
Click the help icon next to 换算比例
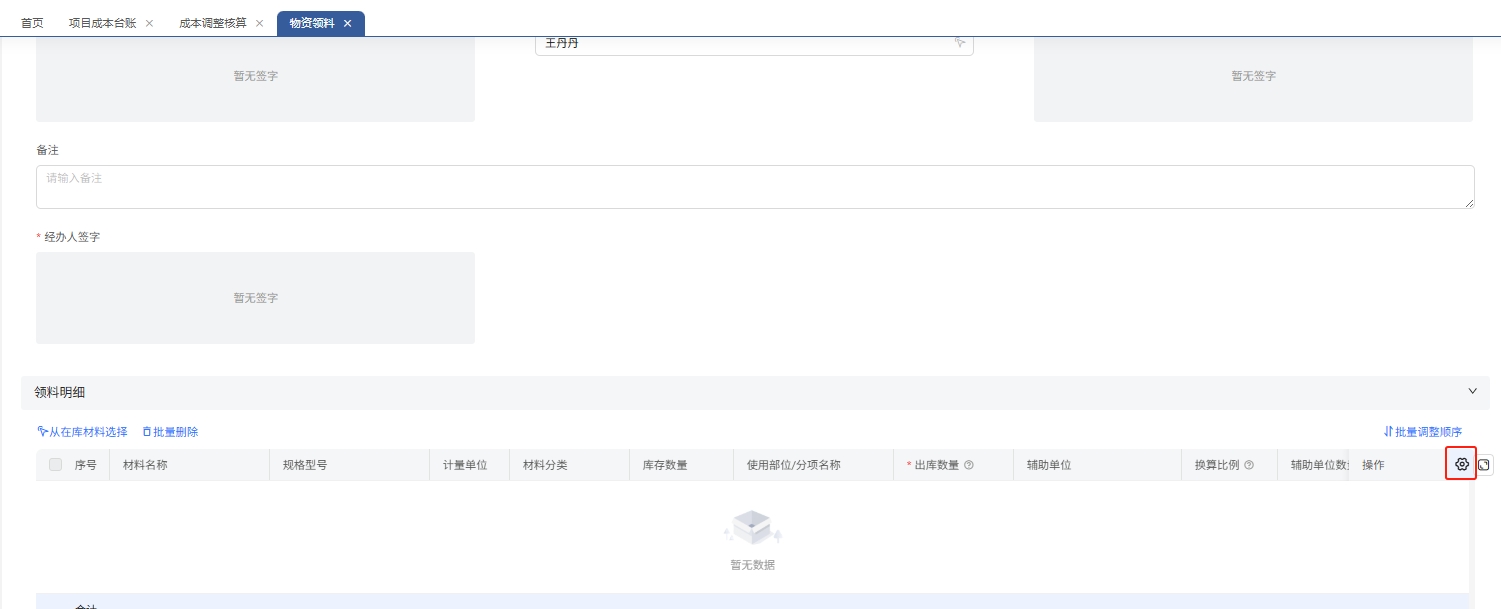pyautogui.click(x=1248, y=465)
